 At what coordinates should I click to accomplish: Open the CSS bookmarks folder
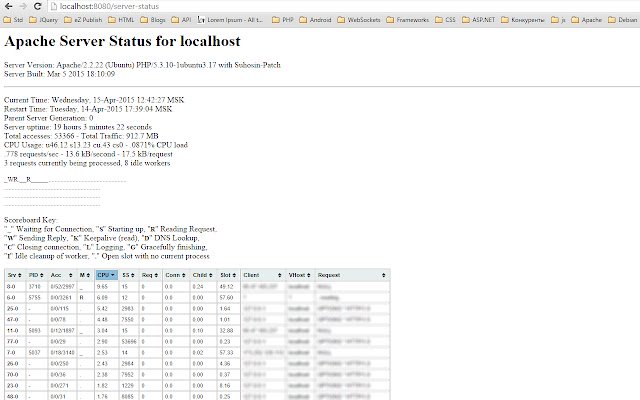pyautogui.click(x=445, y=20)
